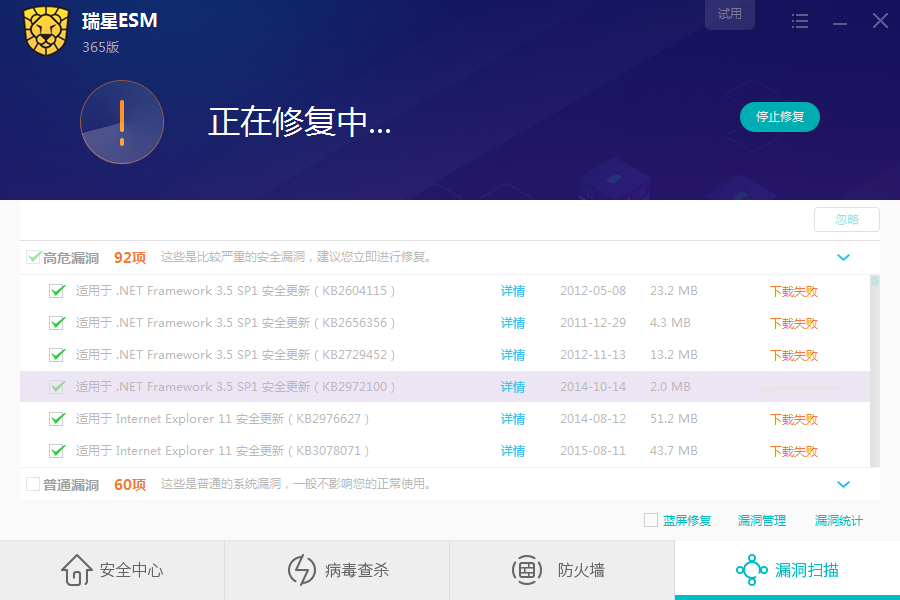
Task: Go to the 防火墙 tab
Action: pos(562,570)
